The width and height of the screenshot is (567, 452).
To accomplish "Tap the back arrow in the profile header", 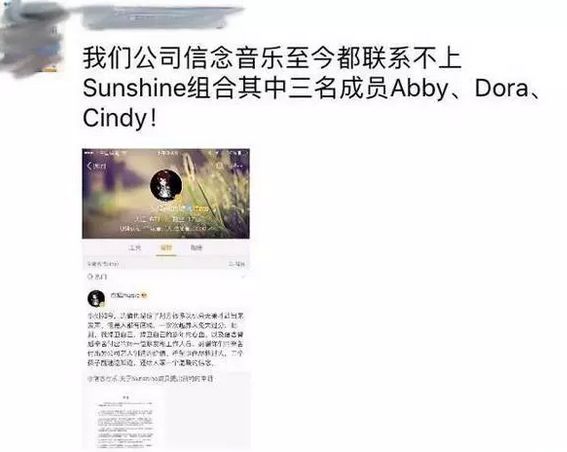I will 90,166.
